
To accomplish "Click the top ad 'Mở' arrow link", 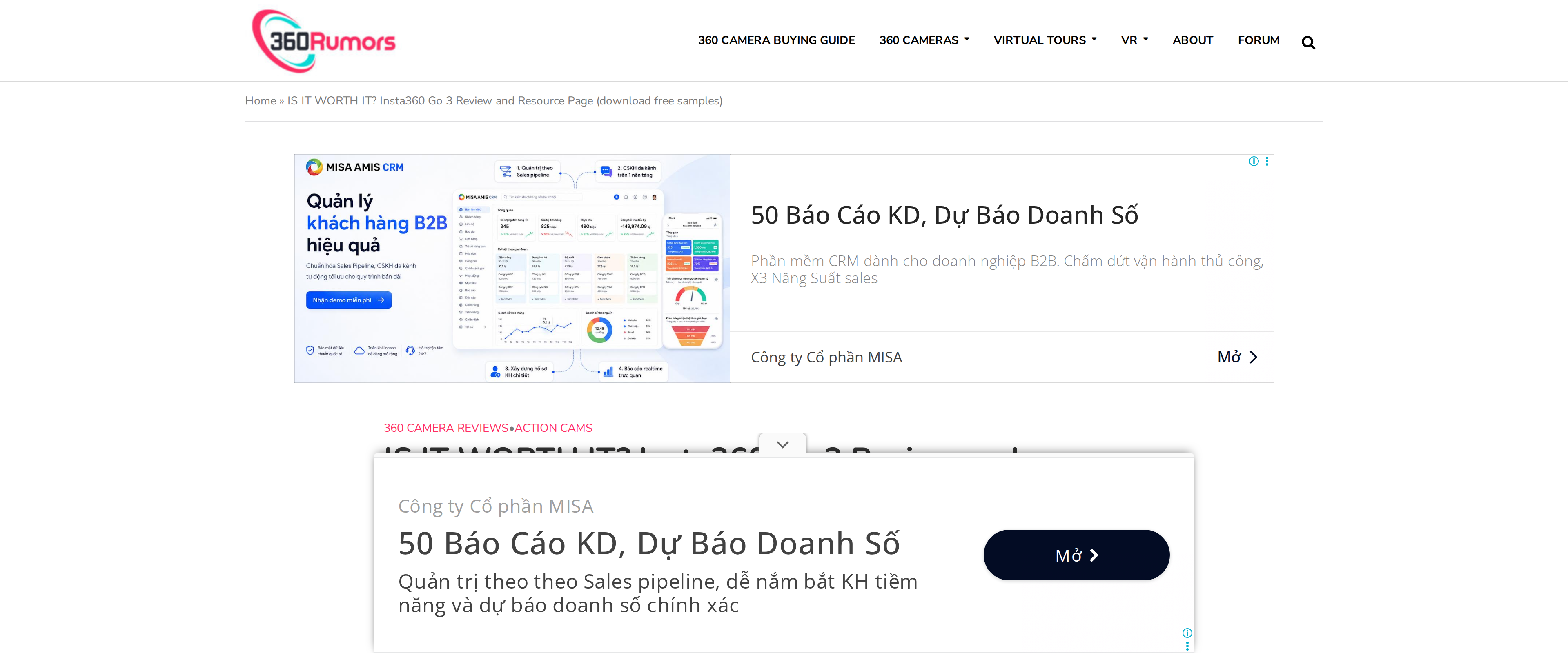I will coord(1237,357).
